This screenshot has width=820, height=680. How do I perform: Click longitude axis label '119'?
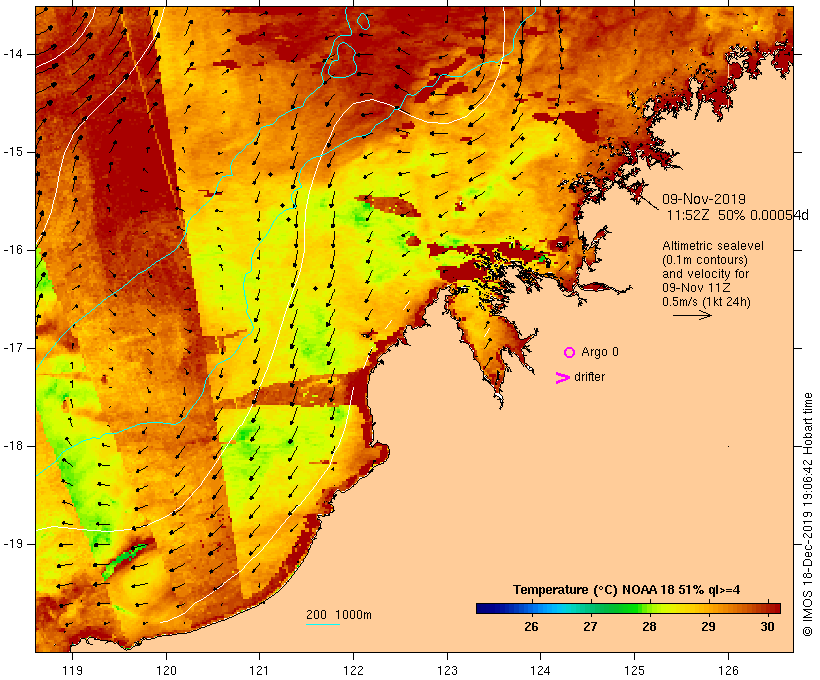point(72,670)
